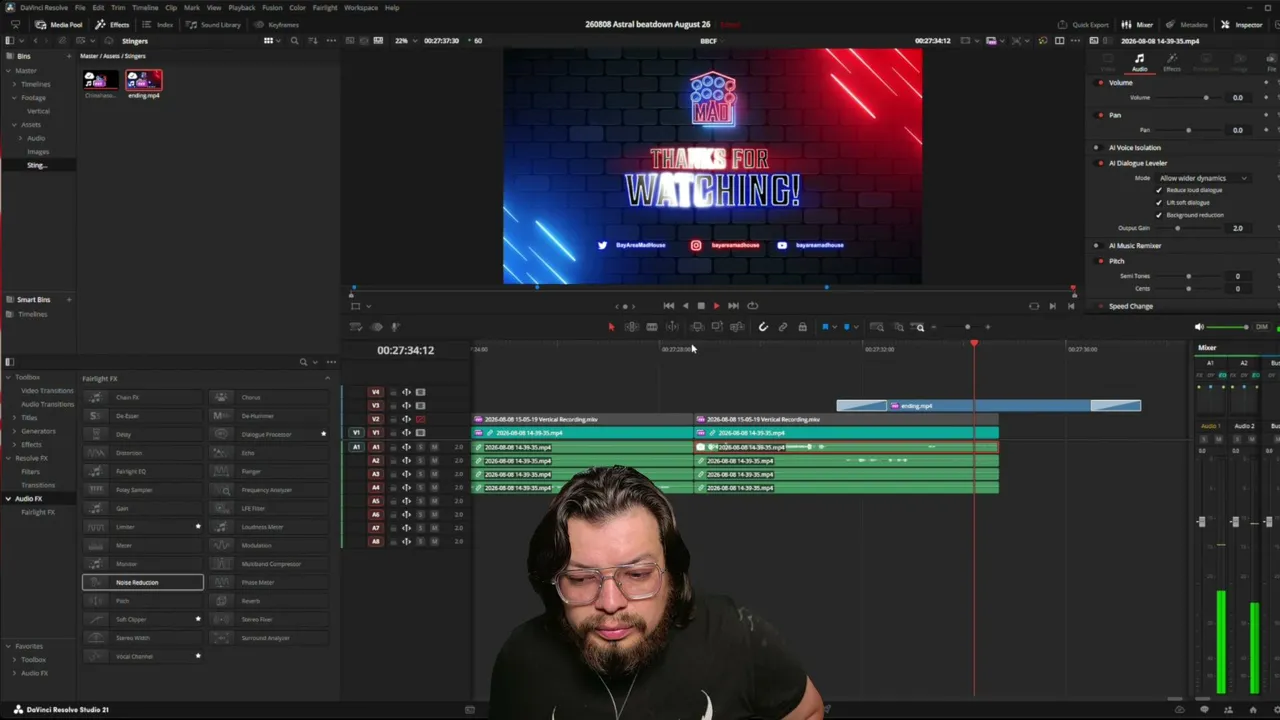Select the Dialogue Processor effect
Image resolution: width=1280 pixels, height=720 pixels.
(266, 434)
